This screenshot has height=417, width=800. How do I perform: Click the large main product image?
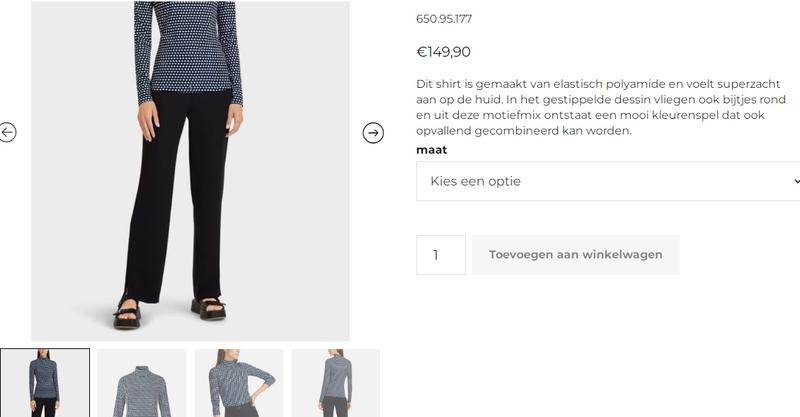pyautogui.click(x=190, y=170)
